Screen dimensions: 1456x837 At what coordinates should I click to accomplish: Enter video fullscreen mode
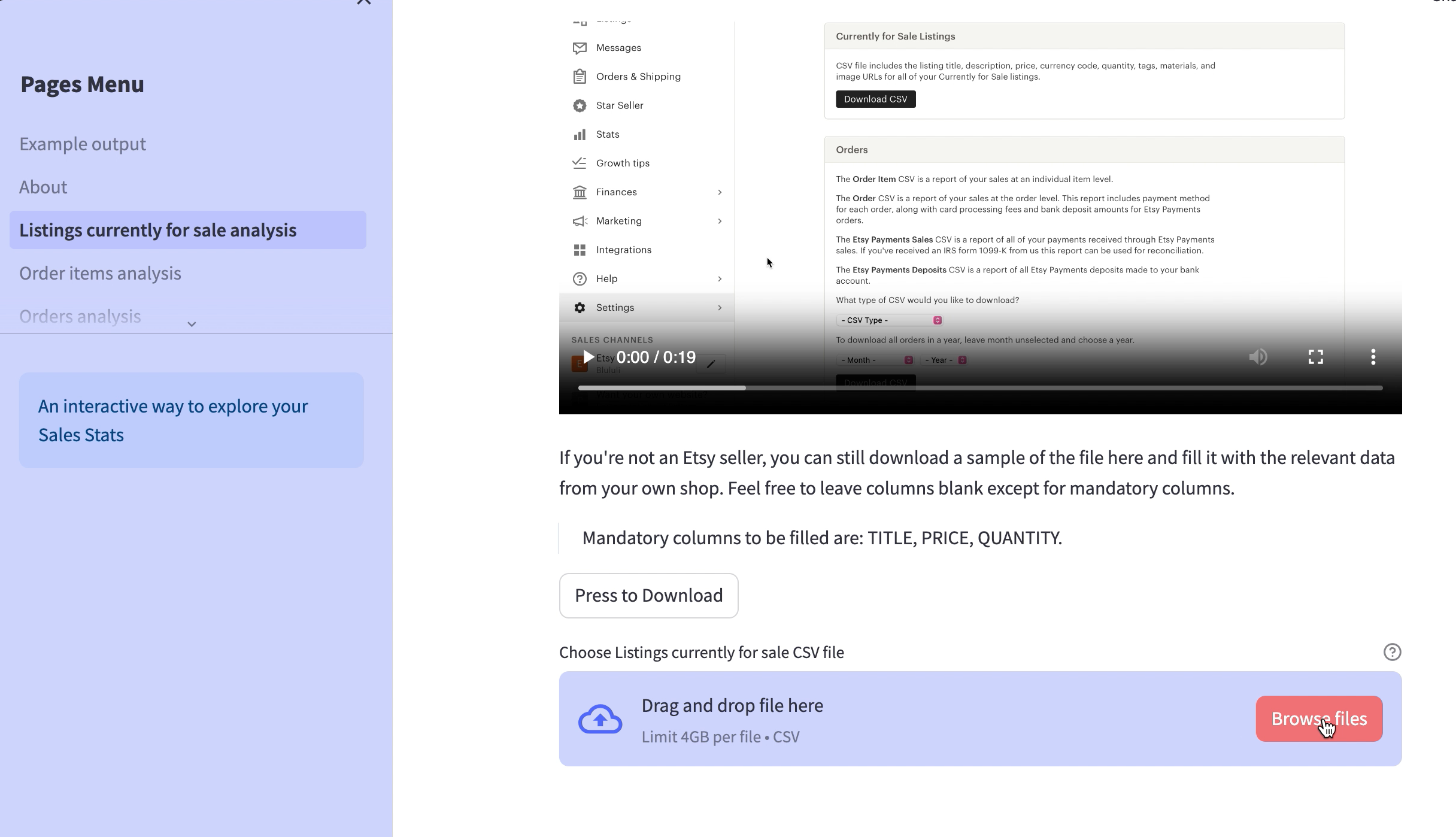1315,357
